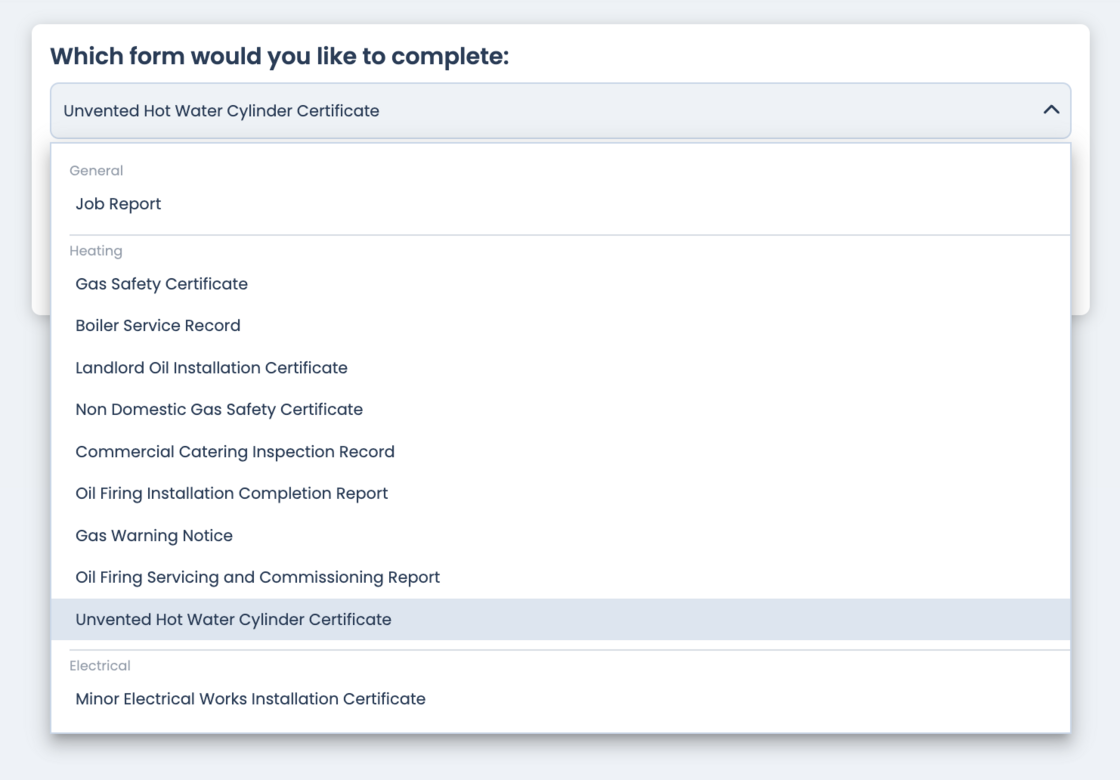Choose Gas Safety Certificate from the list
The image size is (1120, 780).
[x=161, y=284]
